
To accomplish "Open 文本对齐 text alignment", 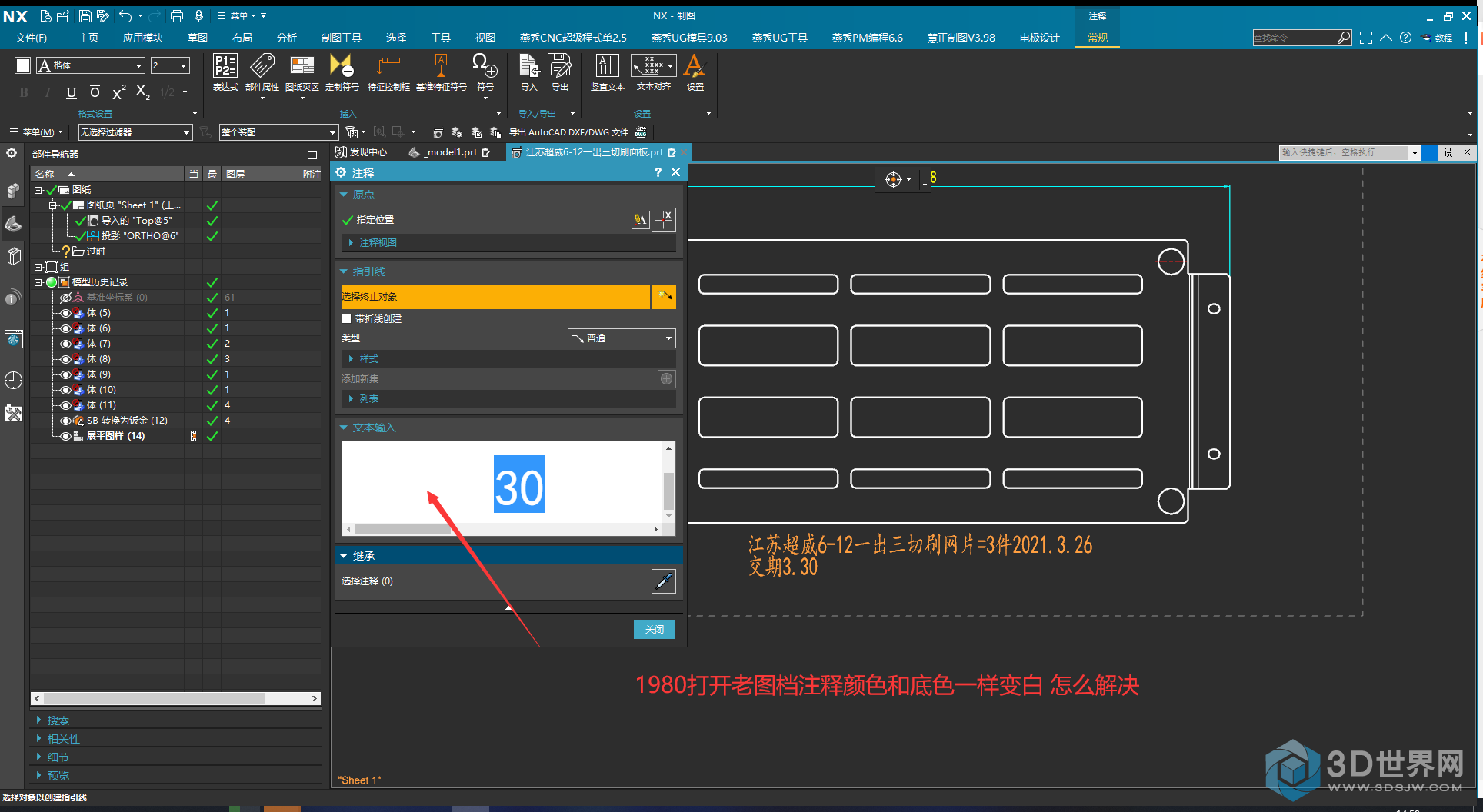I will (653, 72).
